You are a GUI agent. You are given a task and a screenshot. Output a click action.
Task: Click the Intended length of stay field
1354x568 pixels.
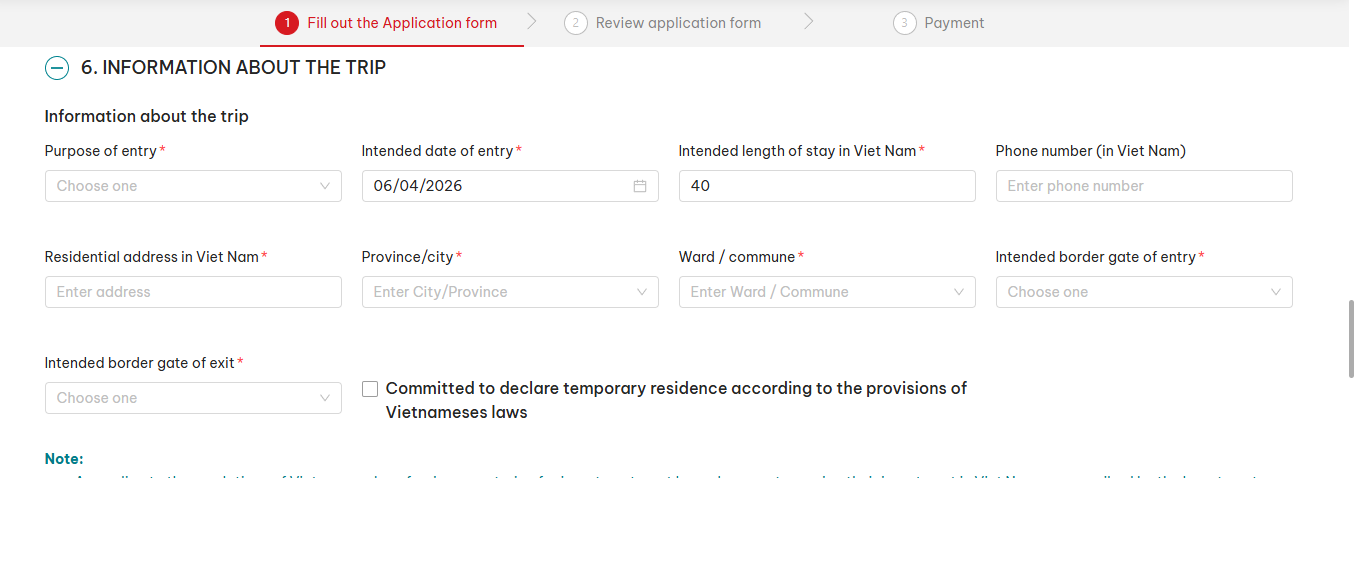coord(826,186)
